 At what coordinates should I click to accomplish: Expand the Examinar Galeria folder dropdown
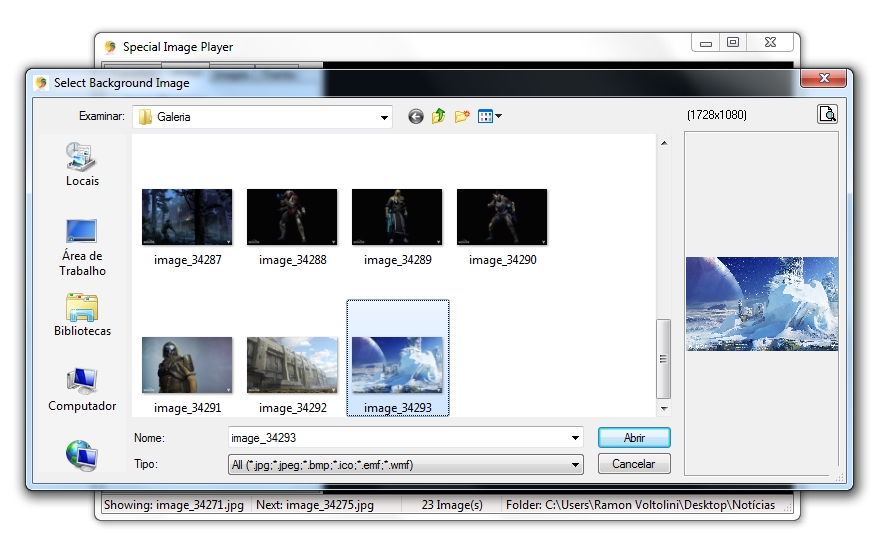[x=383, y=117]
